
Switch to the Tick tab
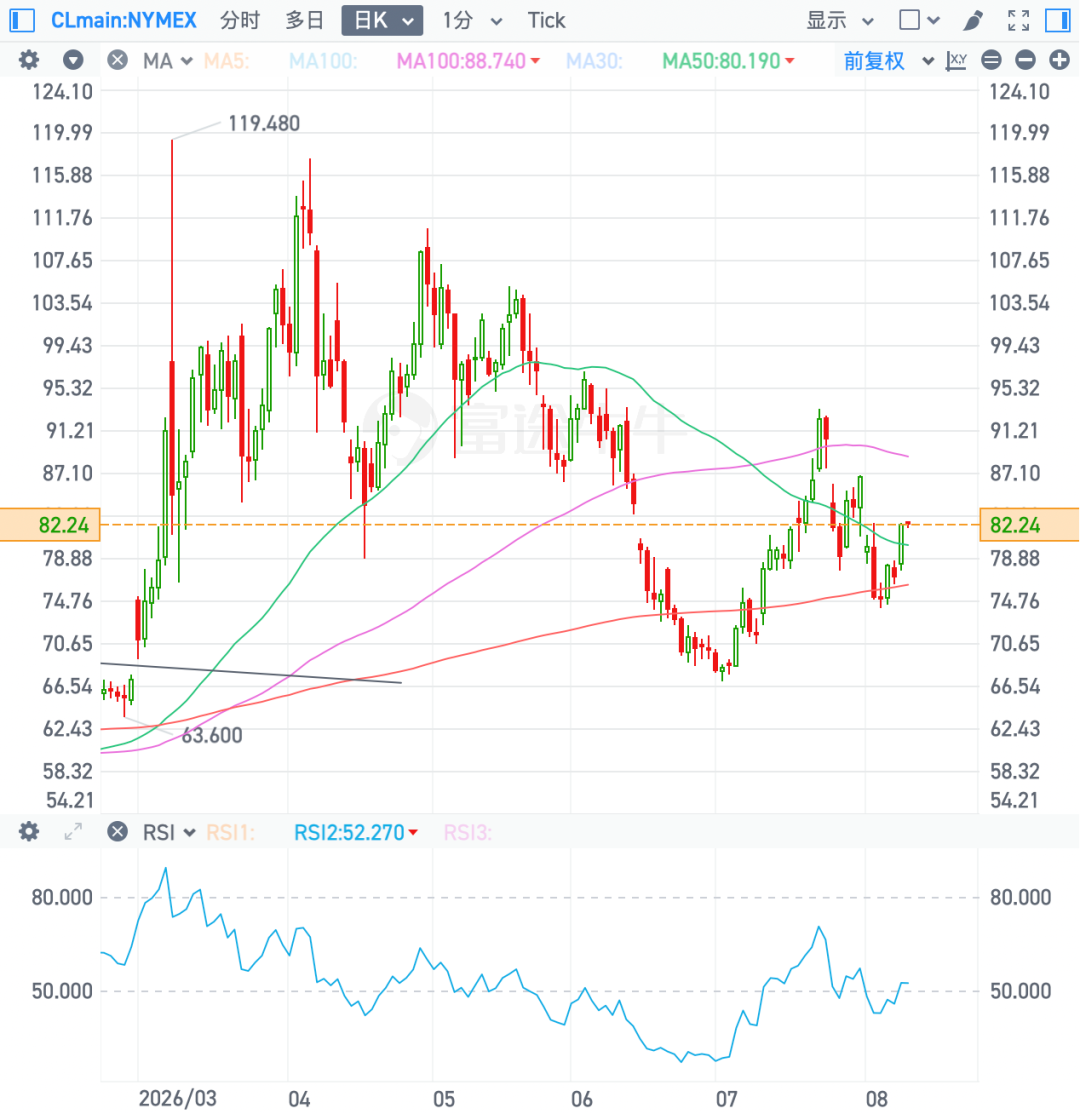(x=546, y=21)
